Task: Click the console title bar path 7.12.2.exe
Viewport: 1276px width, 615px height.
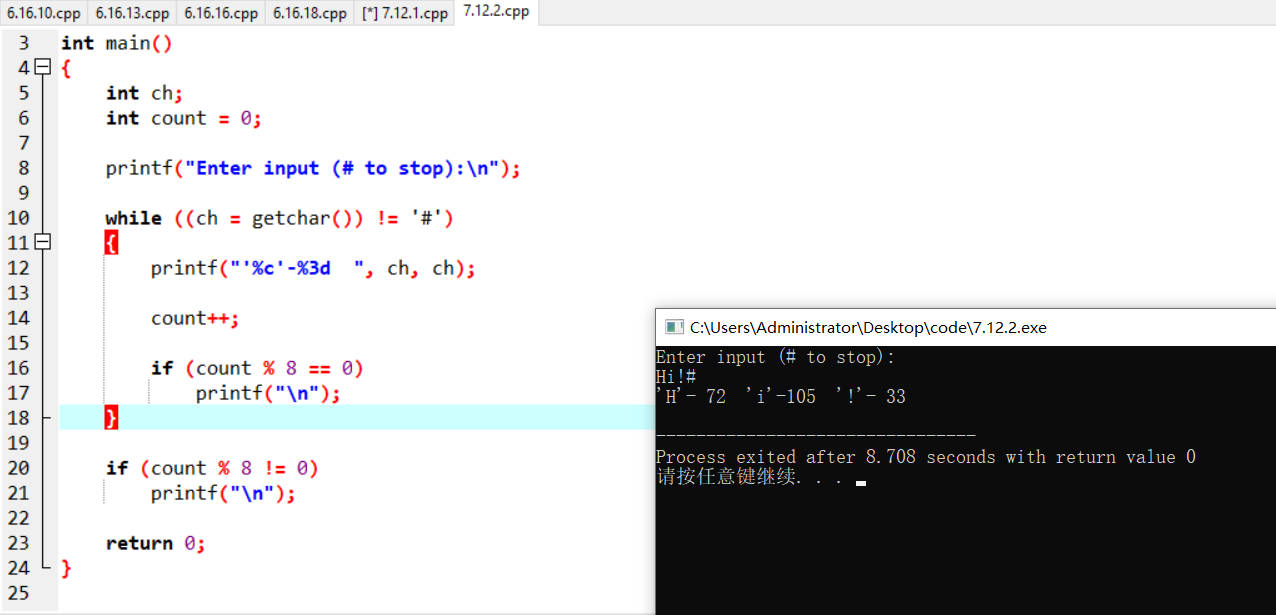Action: pos(868,327)
